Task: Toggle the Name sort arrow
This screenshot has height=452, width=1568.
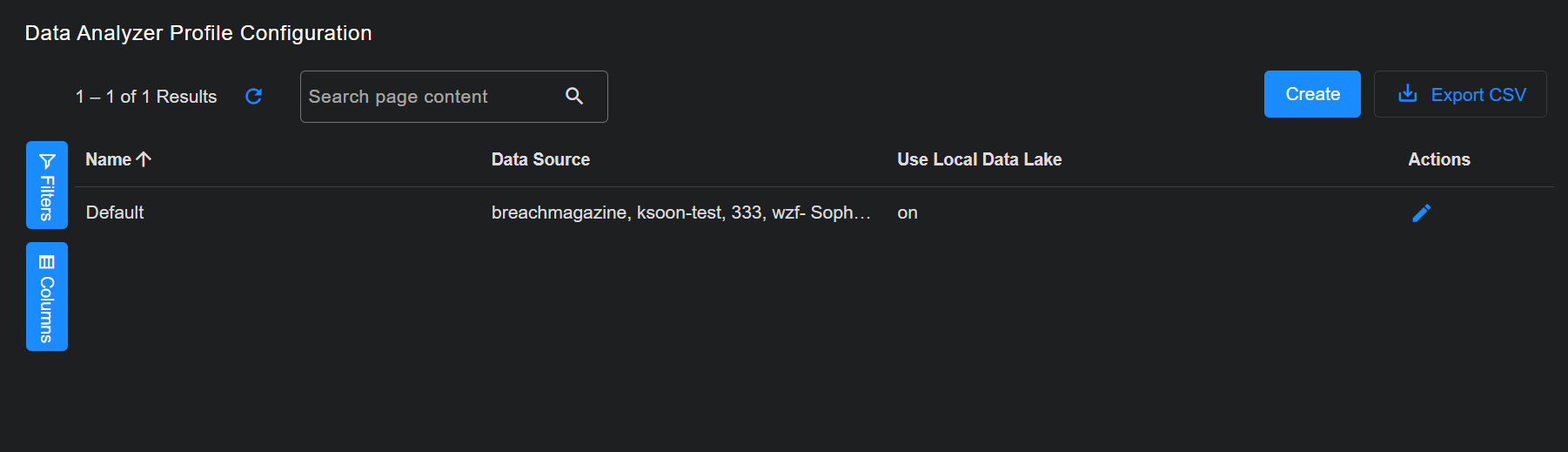Action: (x=144, y=159)
